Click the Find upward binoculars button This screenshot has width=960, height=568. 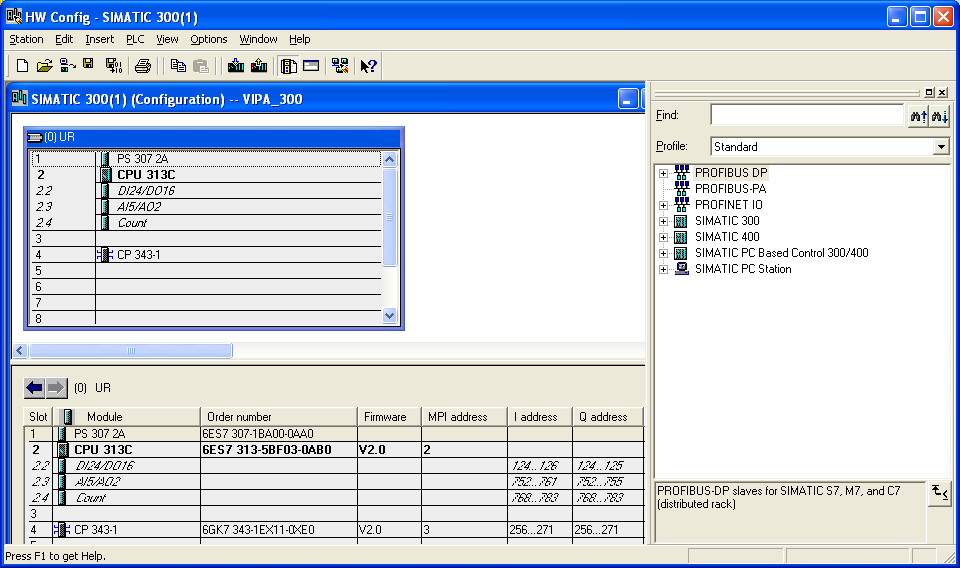pos(917,116)
